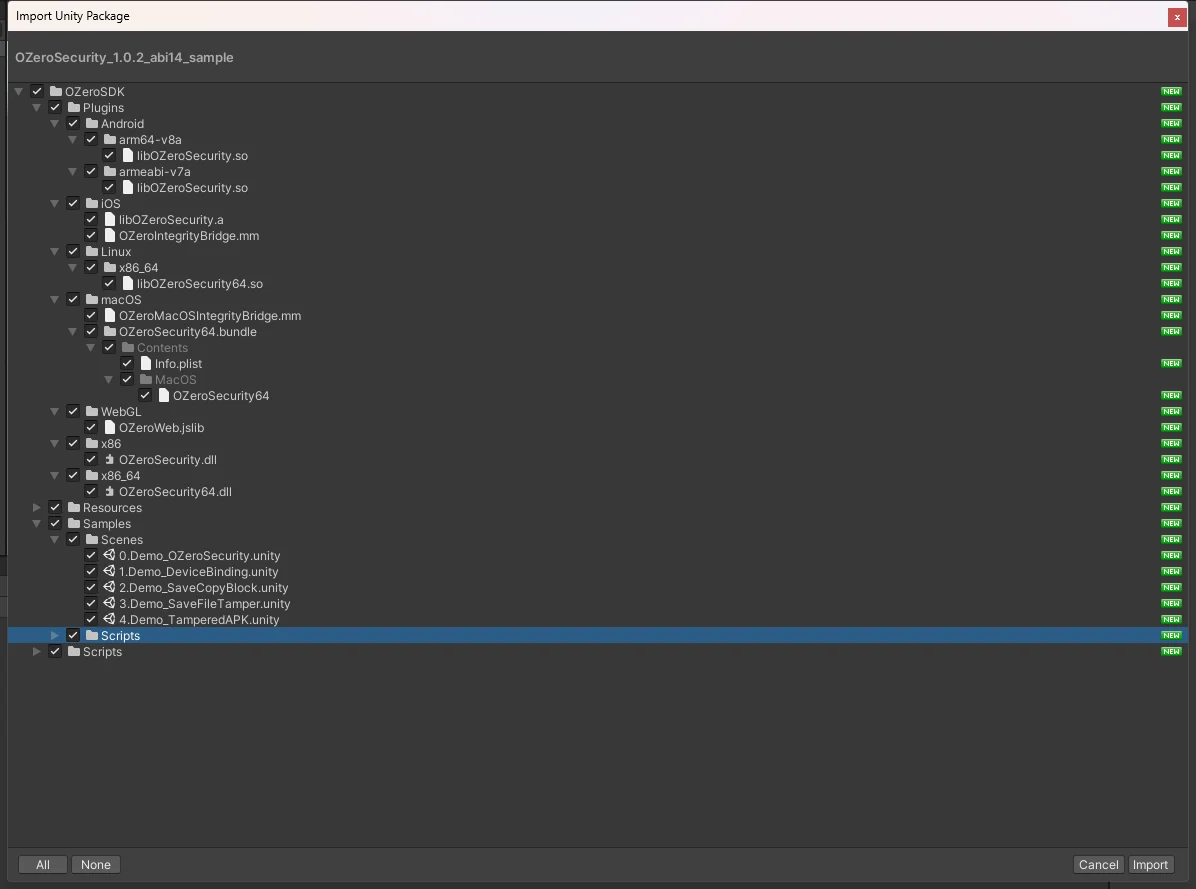Click the MacOS subfolder label
Screen dimensions: 1196x889
[x=175, y=380]
